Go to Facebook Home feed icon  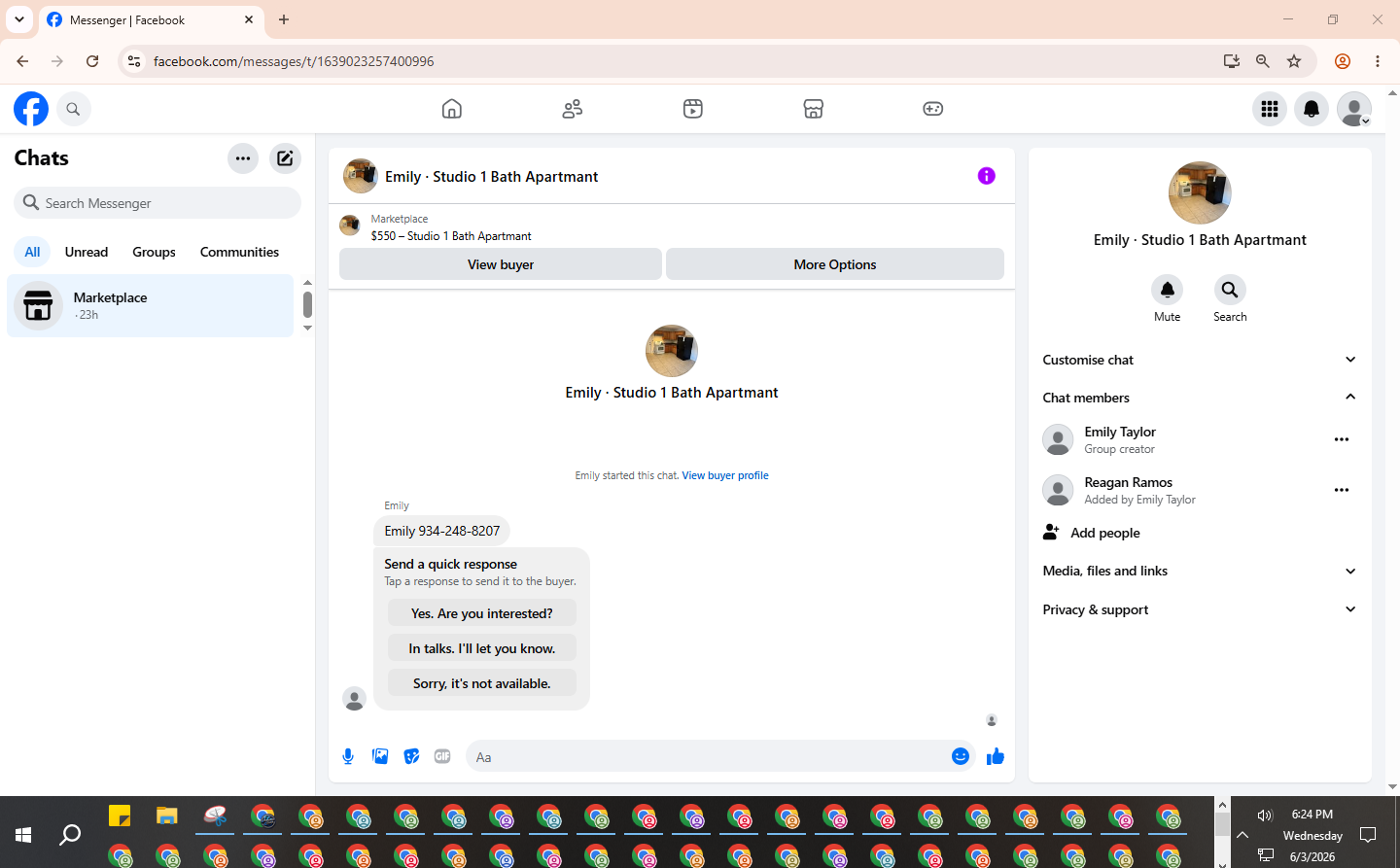click(452, 109)
